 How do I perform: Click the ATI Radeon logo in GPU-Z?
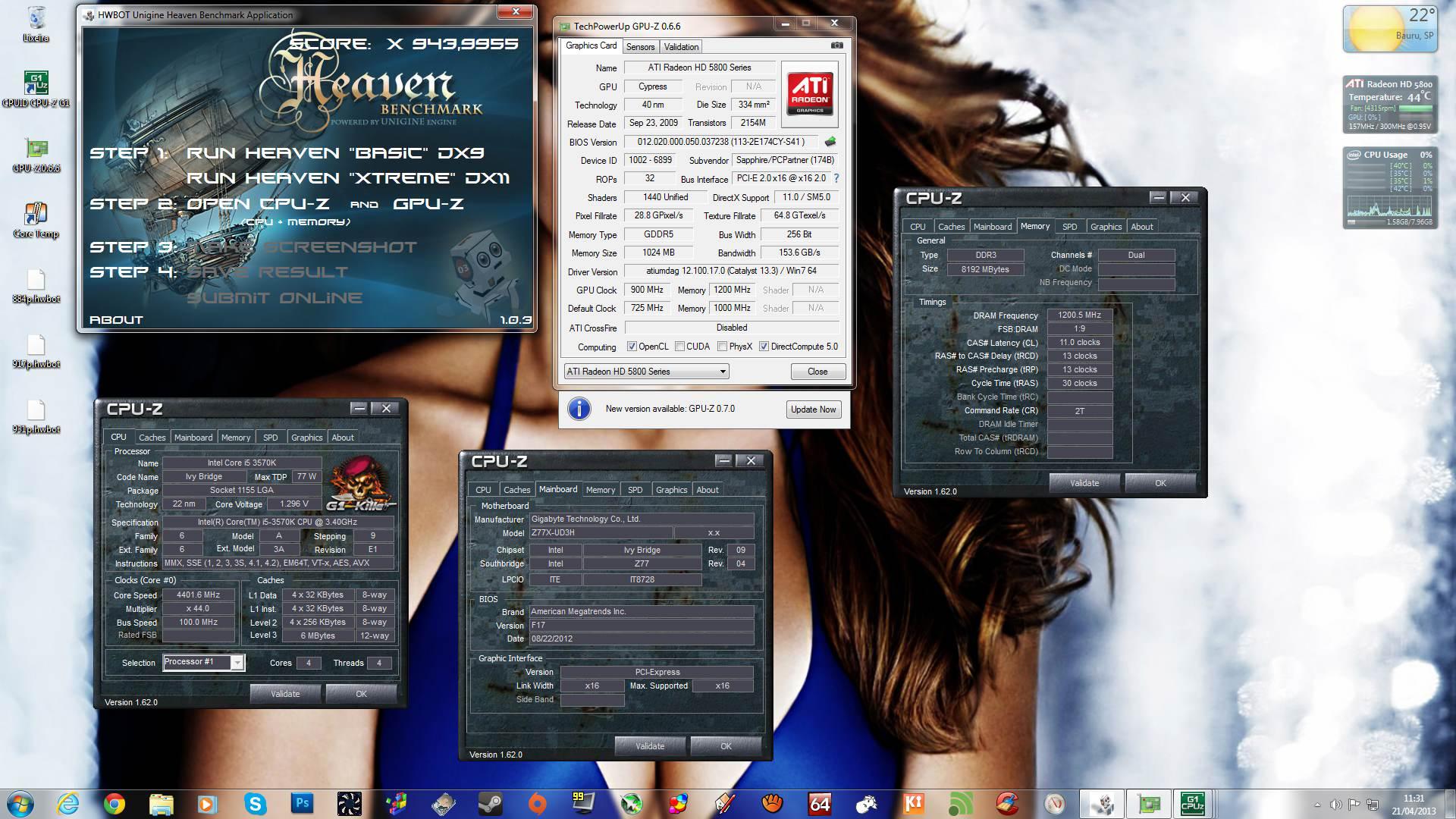[810, 94]
